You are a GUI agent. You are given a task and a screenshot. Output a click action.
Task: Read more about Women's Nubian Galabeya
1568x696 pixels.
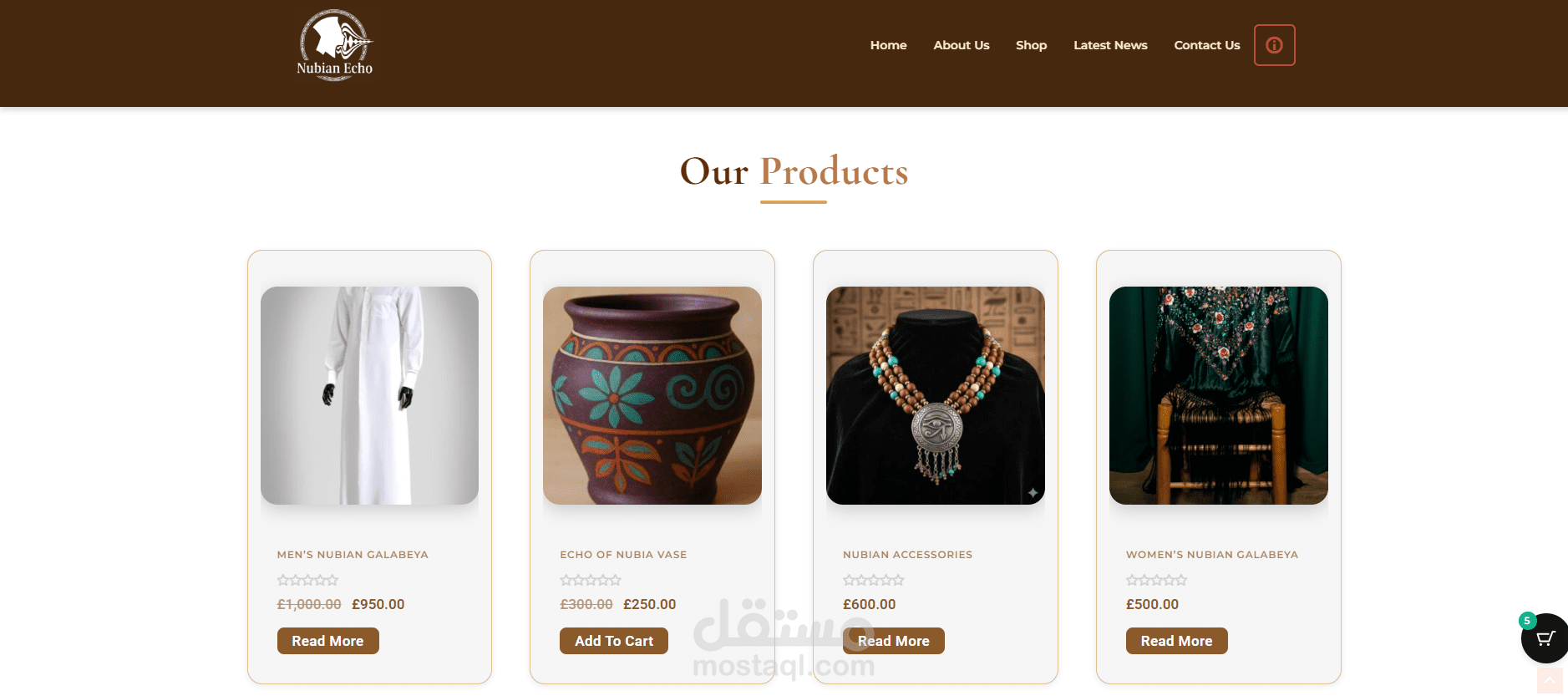1176,641
